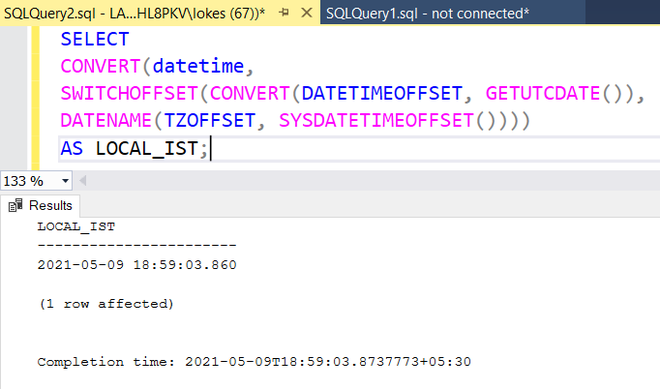Image resolution: width=660 pixels, height=389 pixels.
Task: Switch to SQLQuery1.sql not connected tab
Action: [x=428, y=13]
